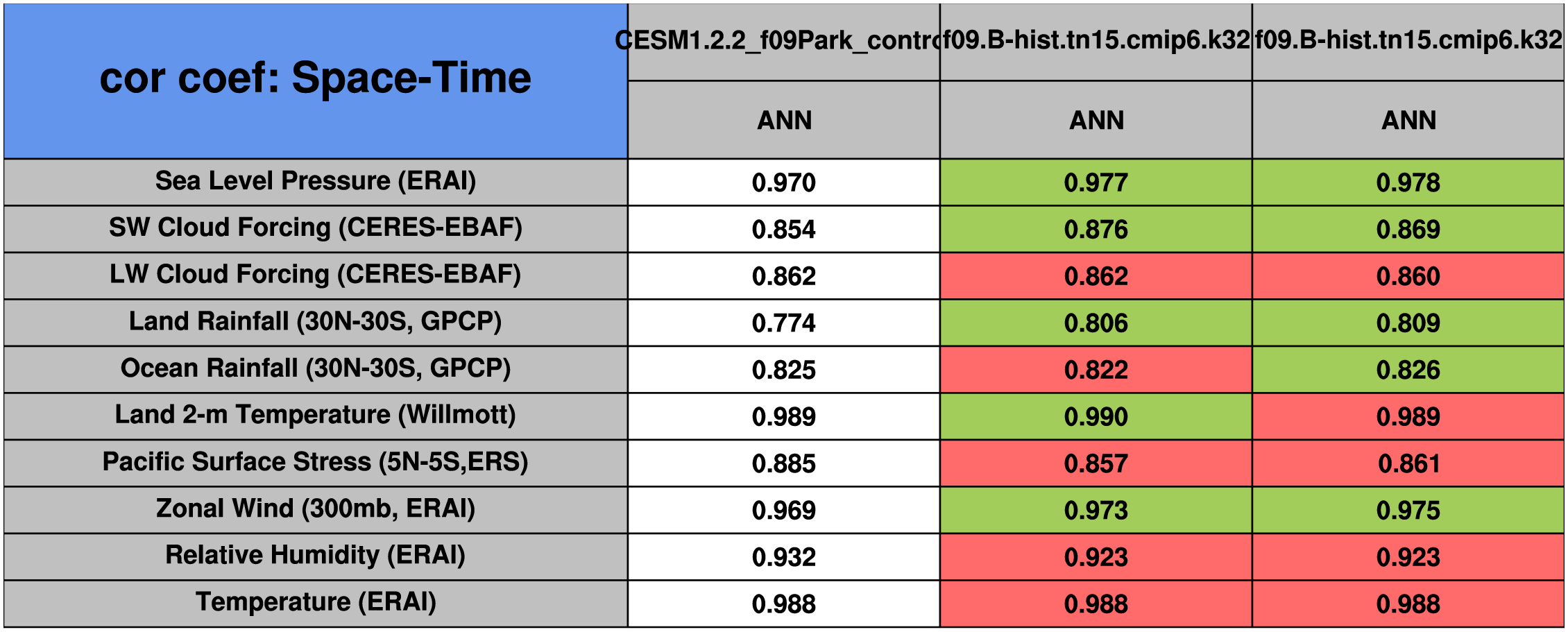1568x632 pixels.
Task: Select the green cell showing 0.990
Action: [x=1096, y=417]
